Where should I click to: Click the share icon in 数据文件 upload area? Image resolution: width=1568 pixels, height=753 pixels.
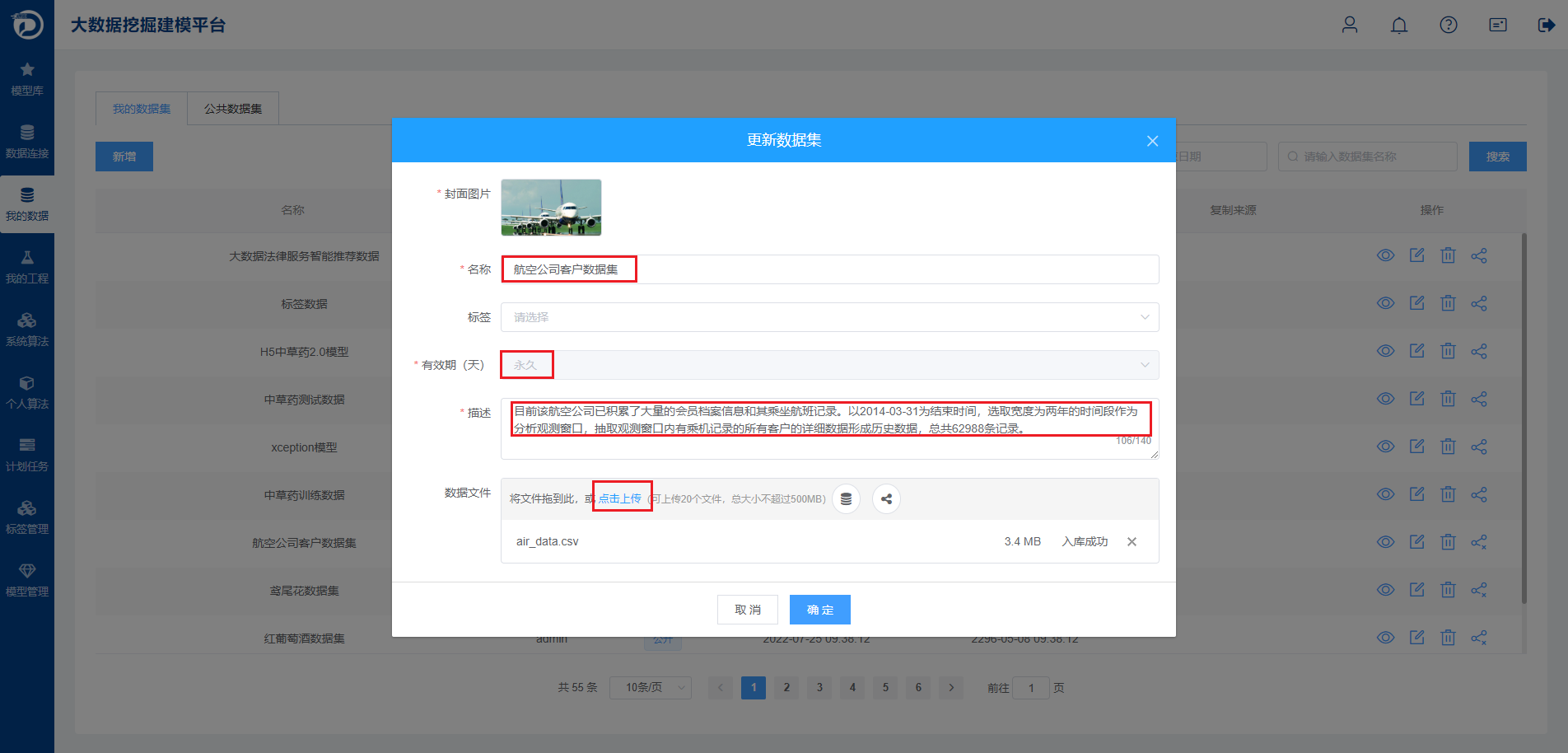click(x=886, y=498)
